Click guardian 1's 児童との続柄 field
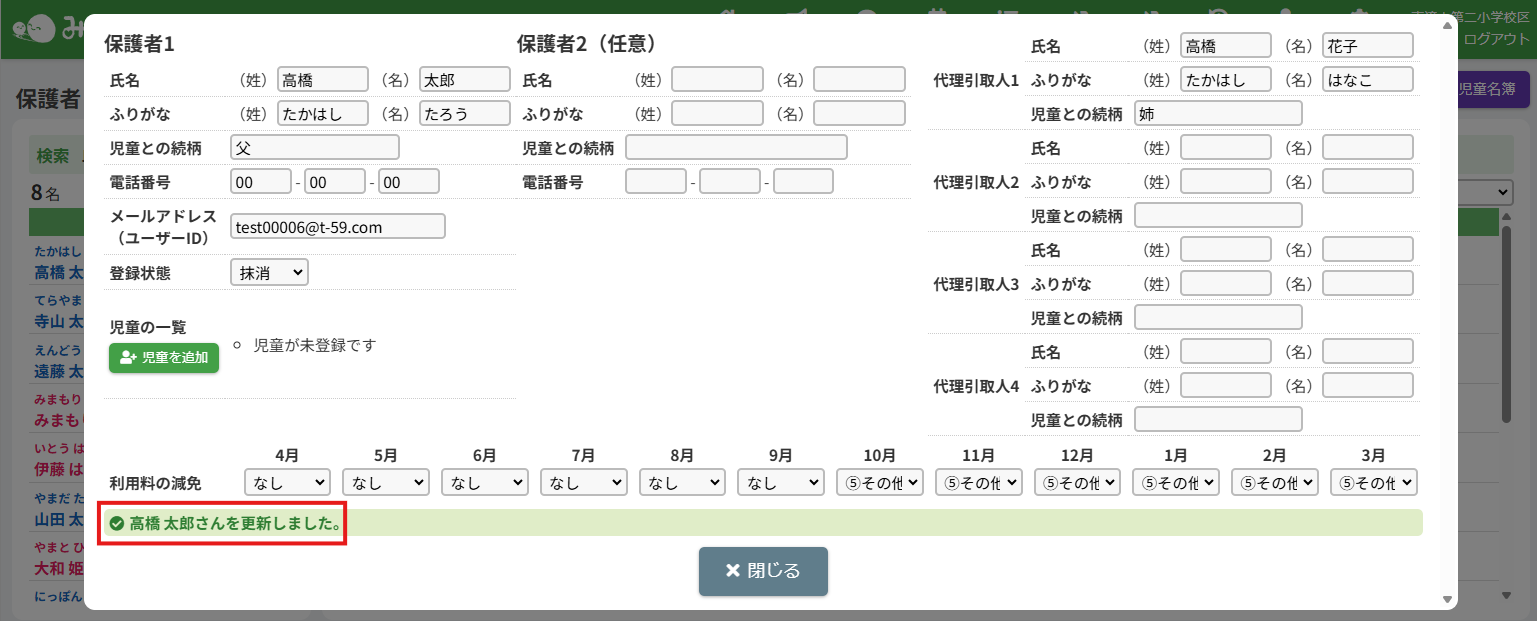This screenshot has width=1537, height=621. pos(314,148)
